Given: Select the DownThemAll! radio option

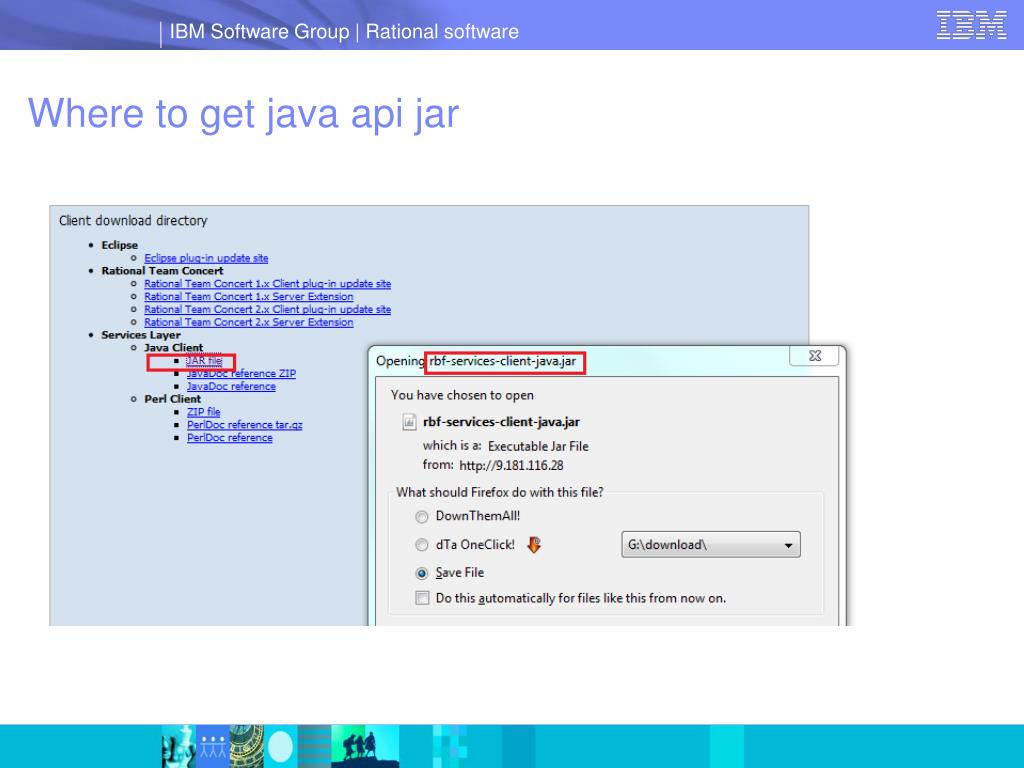Looking at the screenshot, I should [x=422, y=517].
